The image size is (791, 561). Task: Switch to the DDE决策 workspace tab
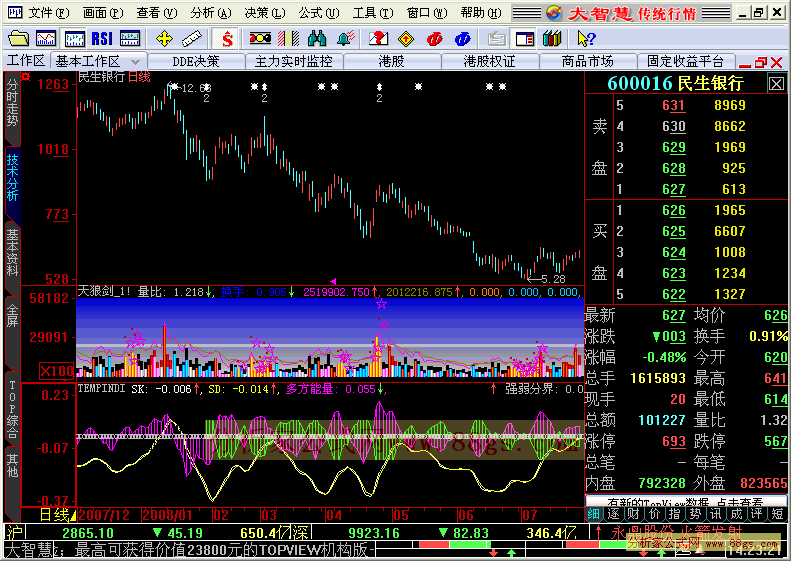196,62
